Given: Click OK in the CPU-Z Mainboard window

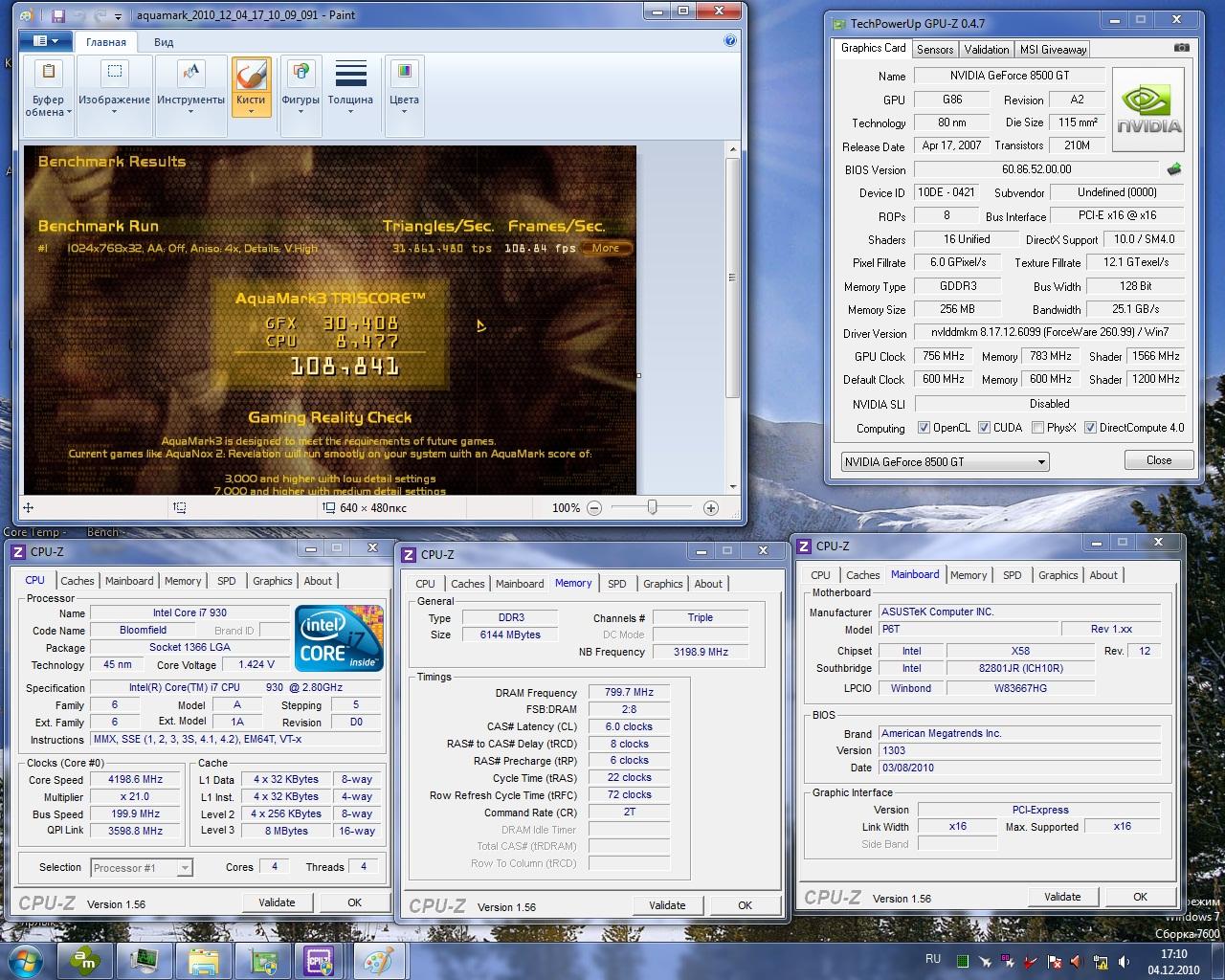Looking at the screenshot, I should (1140, 897).
